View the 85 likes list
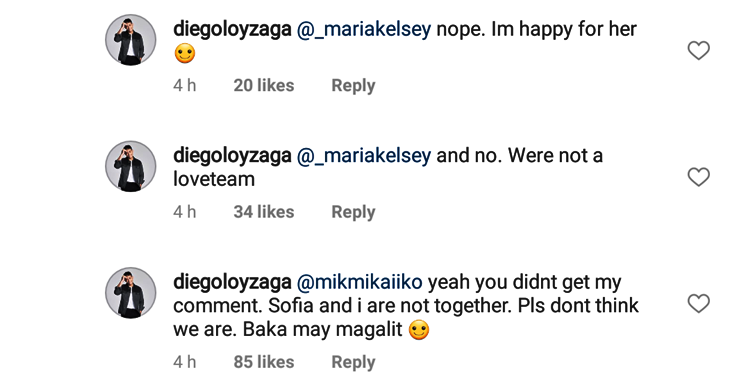The image size is (750, 392). coord(264,362)
